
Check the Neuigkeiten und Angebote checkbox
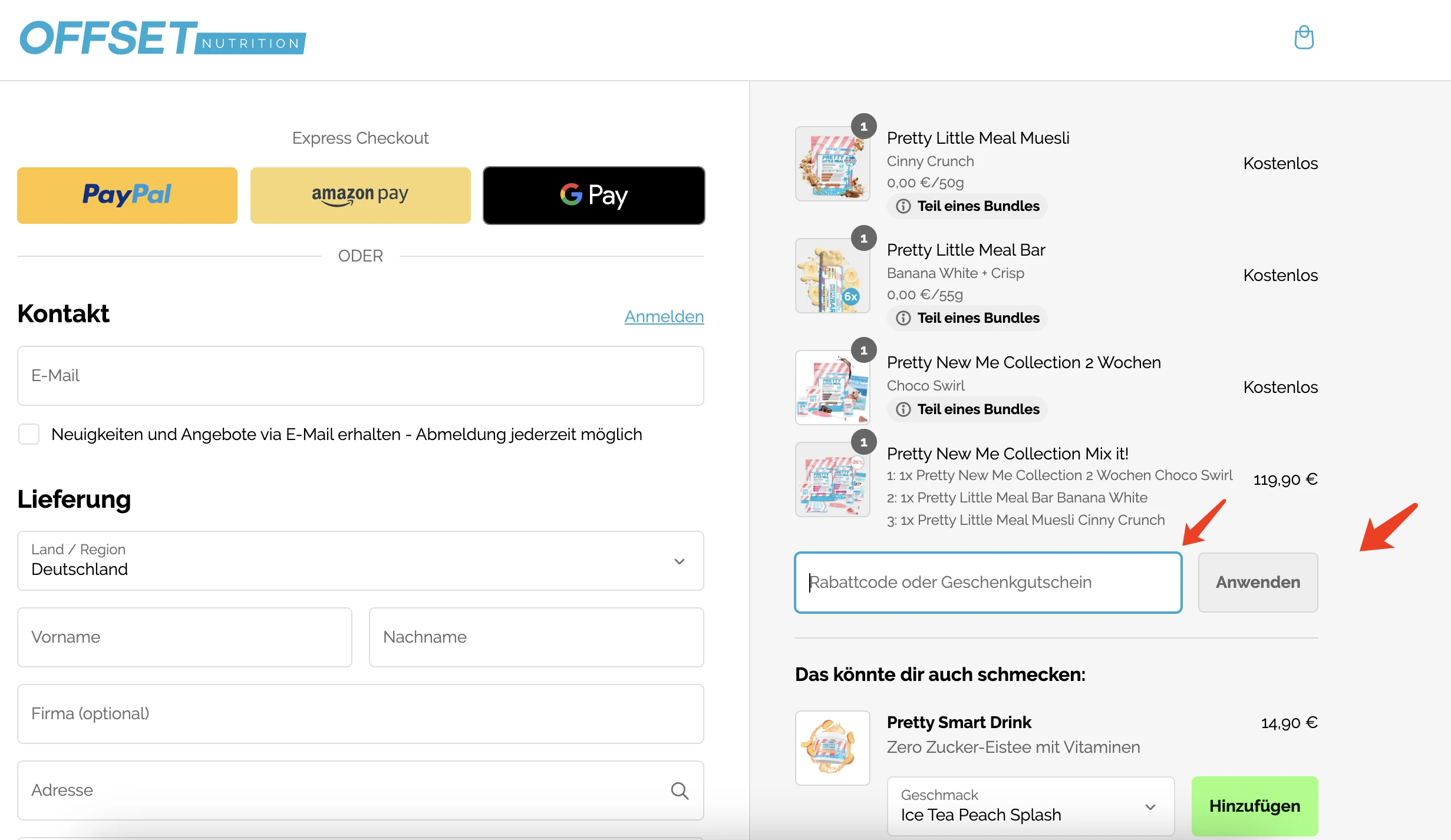point(29,433)
